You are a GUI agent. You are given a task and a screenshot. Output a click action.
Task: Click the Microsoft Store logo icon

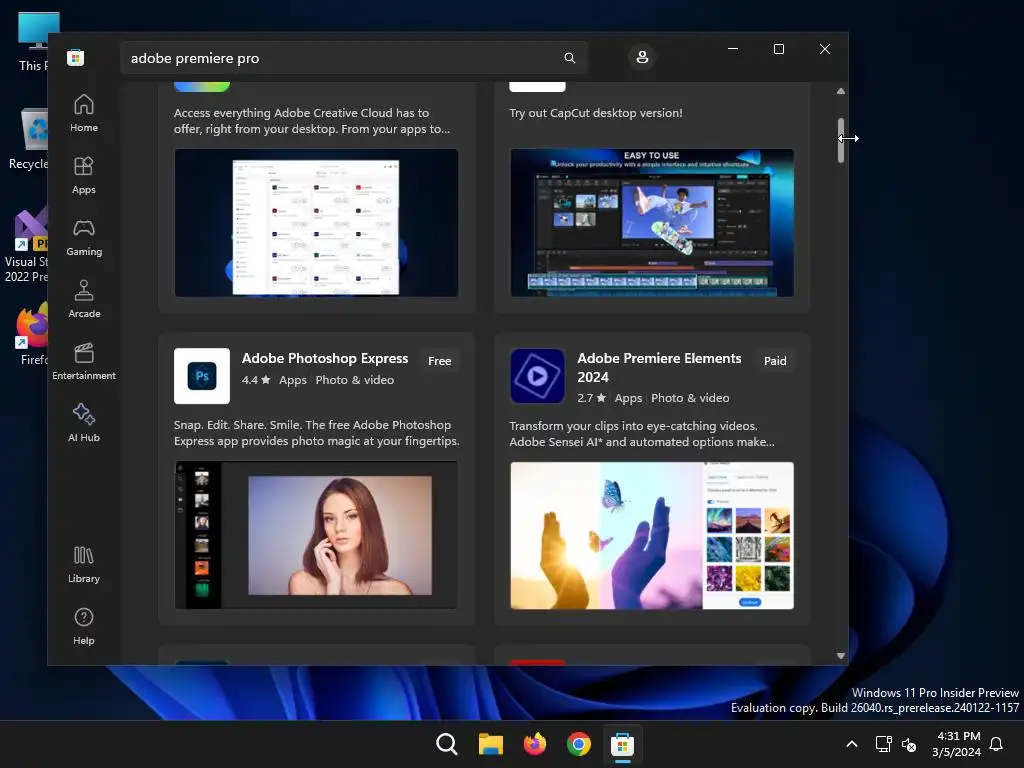point(76,57)
